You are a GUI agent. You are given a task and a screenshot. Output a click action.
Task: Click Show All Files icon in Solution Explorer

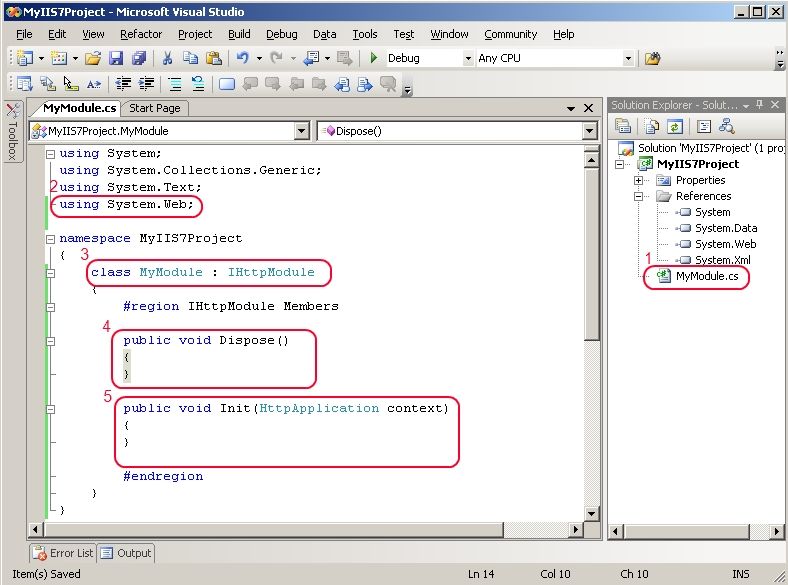[652, 126]
